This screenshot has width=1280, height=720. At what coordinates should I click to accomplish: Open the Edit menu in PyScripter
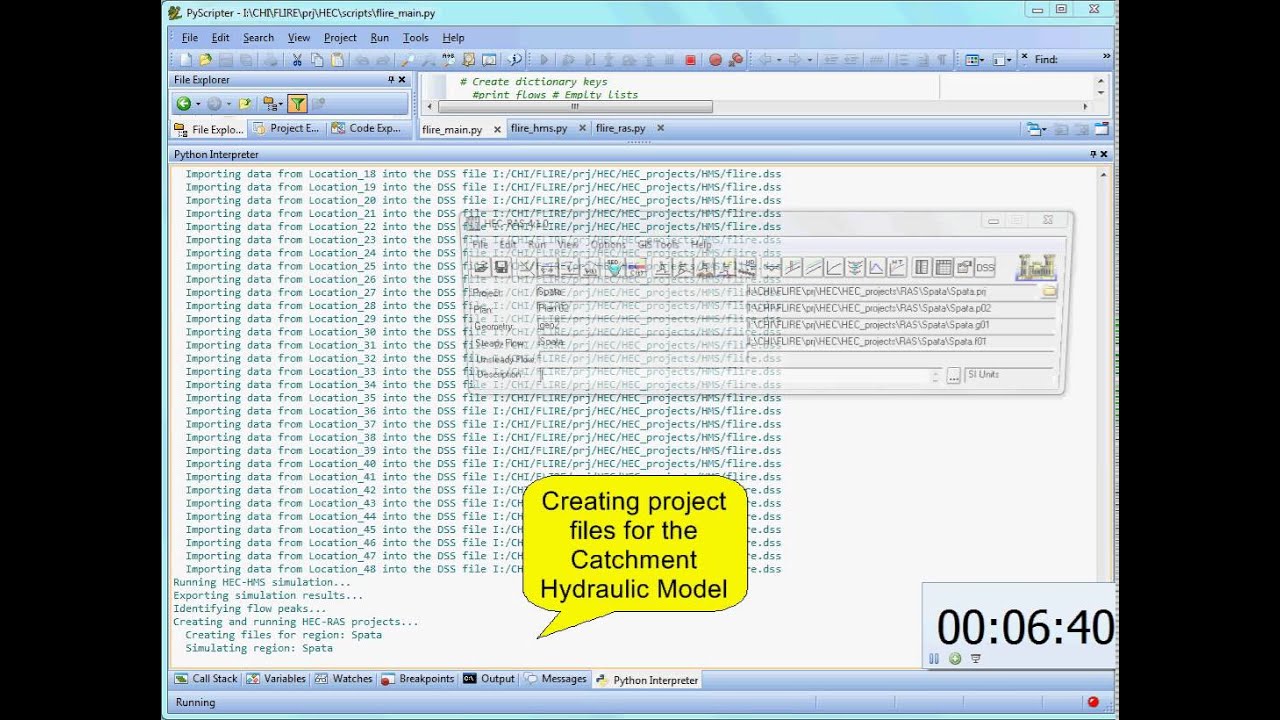[x=220, y=37]
